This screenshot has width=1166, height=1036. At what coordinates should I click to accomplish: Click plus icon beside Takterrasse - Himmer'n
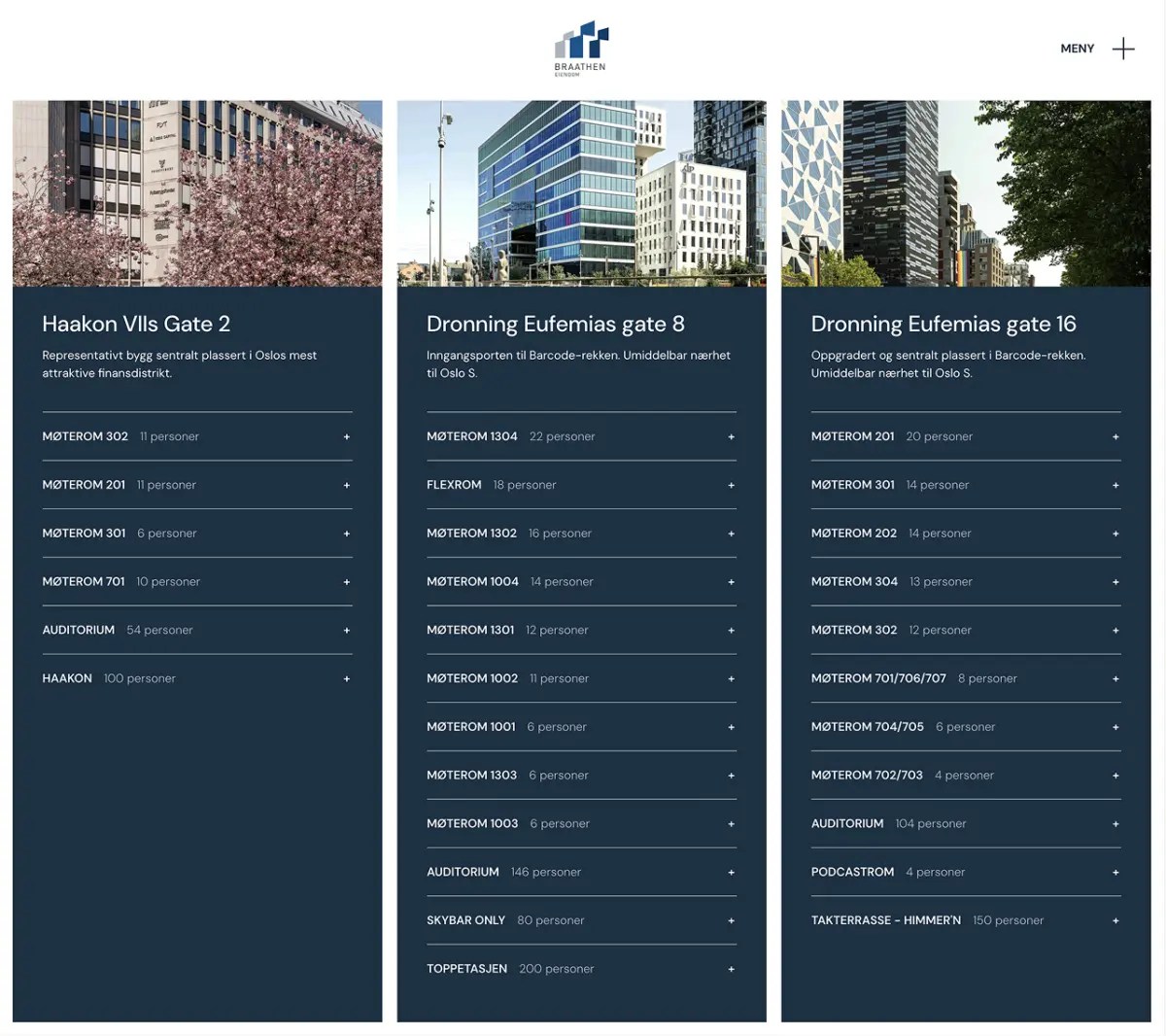coord(1115,920)
